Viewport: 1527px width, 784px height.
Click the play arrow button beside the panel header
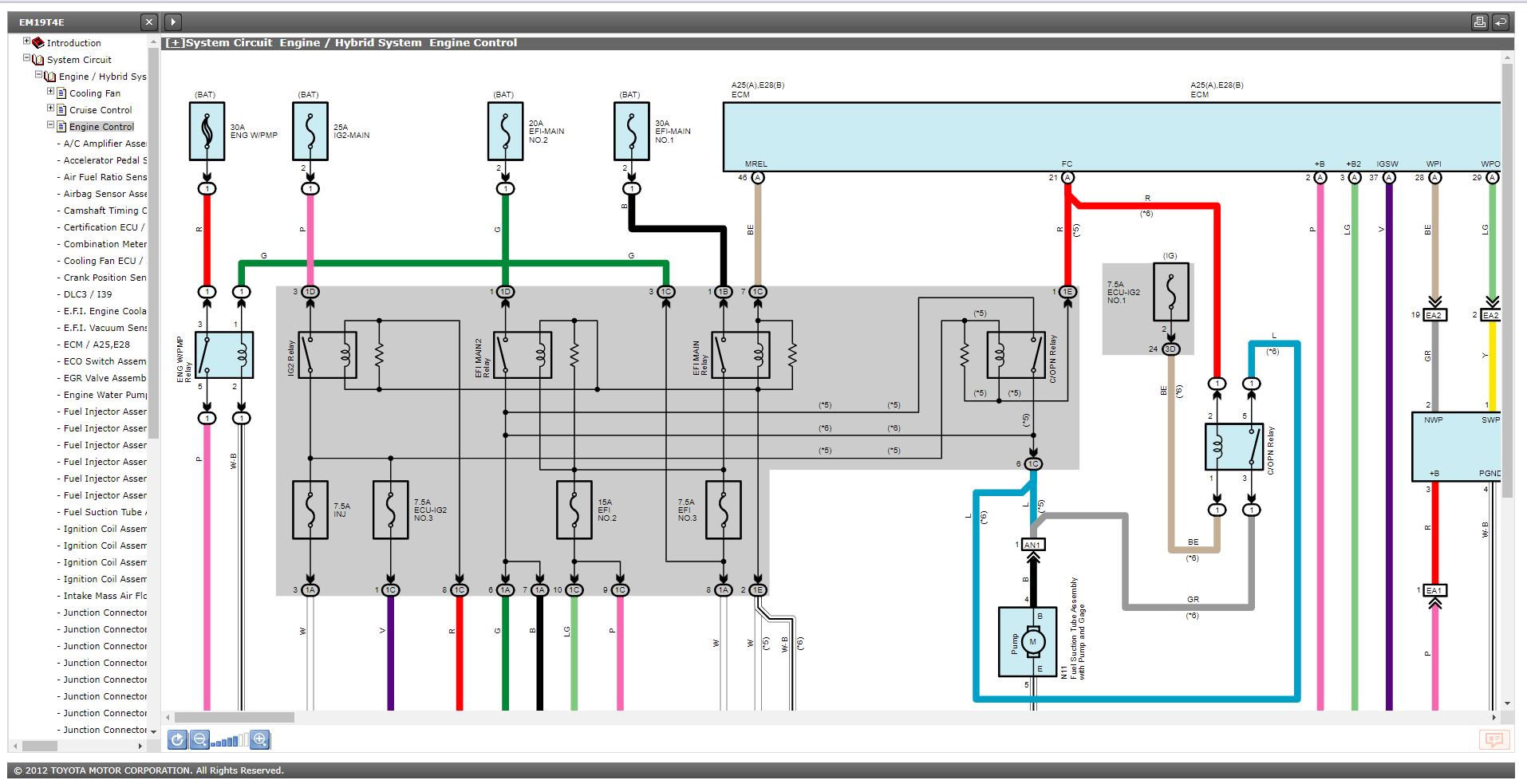(x=173, y=22)
